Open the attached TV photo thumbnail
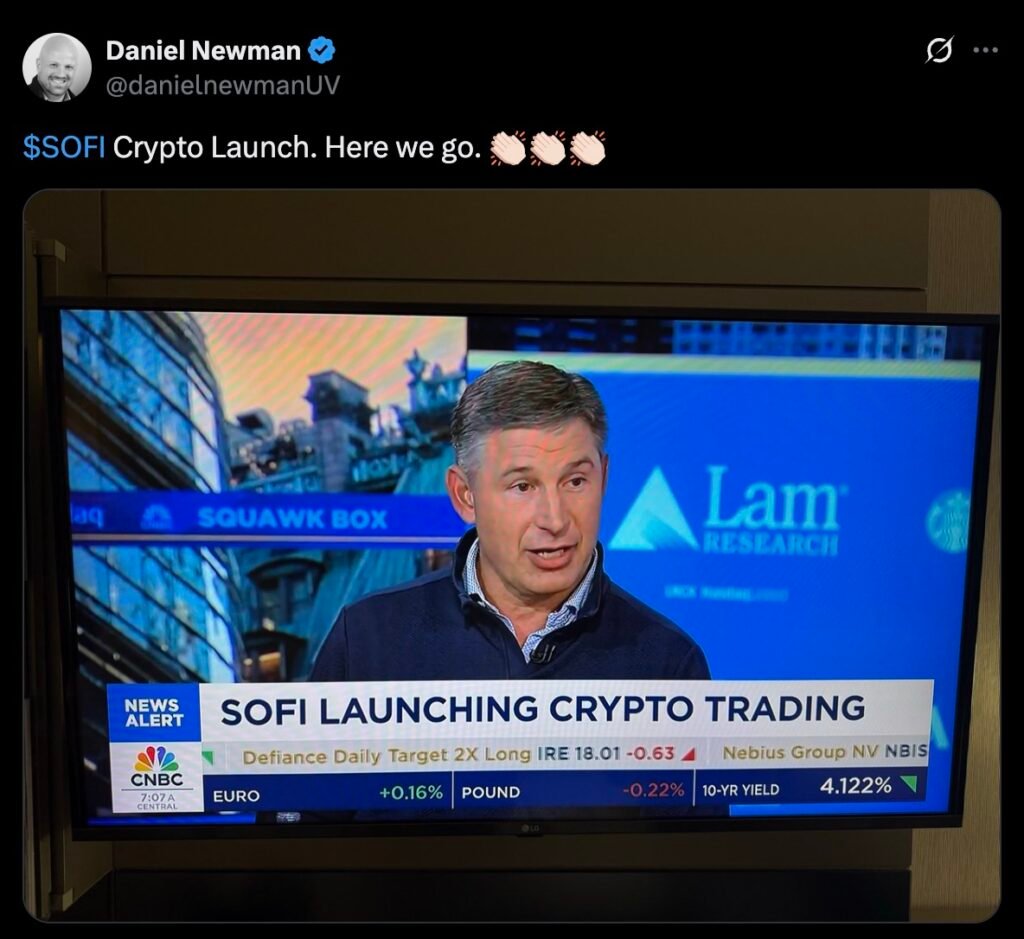Viewport: 1024px width, 939px height. (512, 556)
